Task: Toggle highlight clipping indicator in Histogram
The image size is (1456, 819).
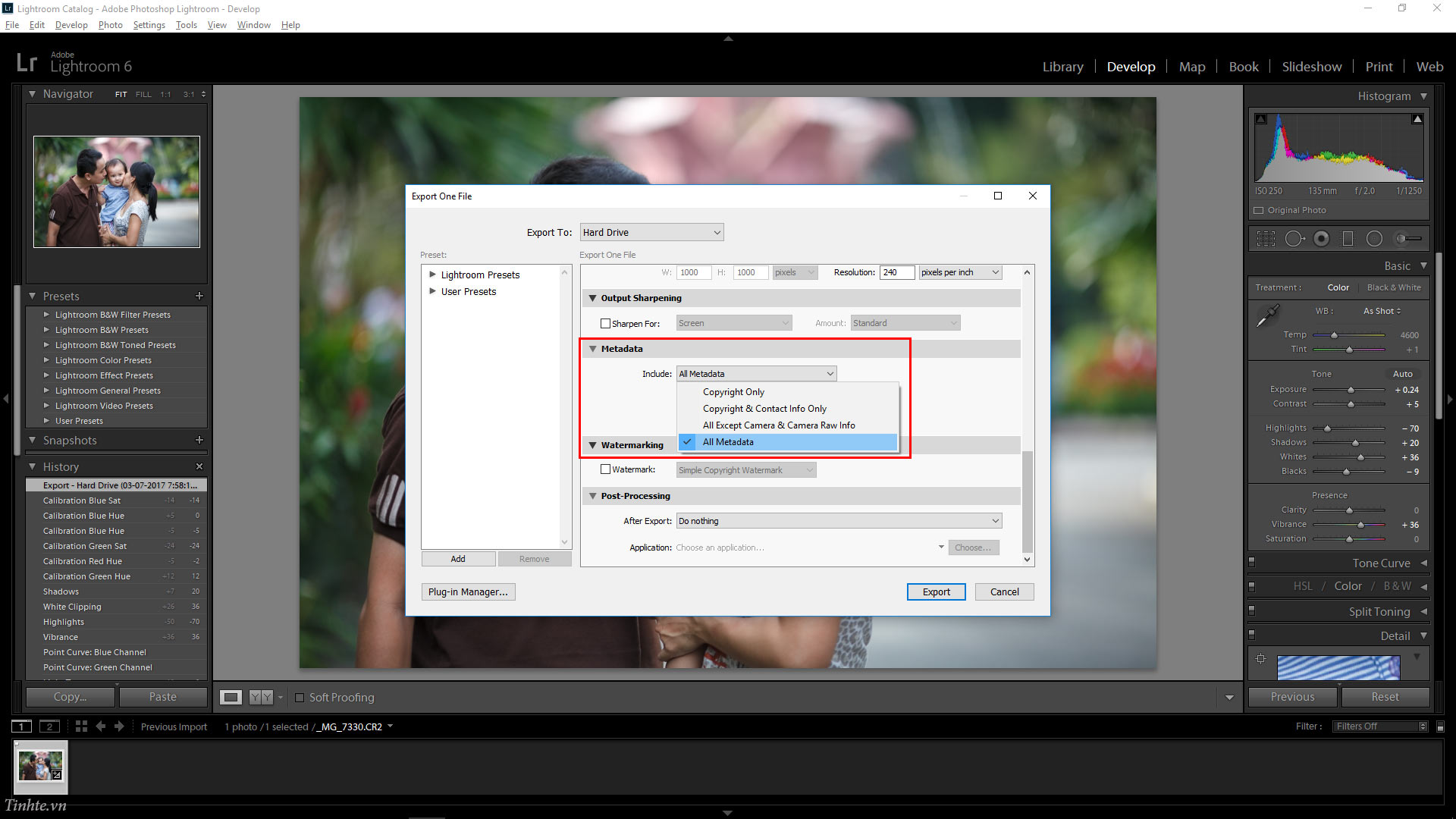Action: tap(1417, 119)
